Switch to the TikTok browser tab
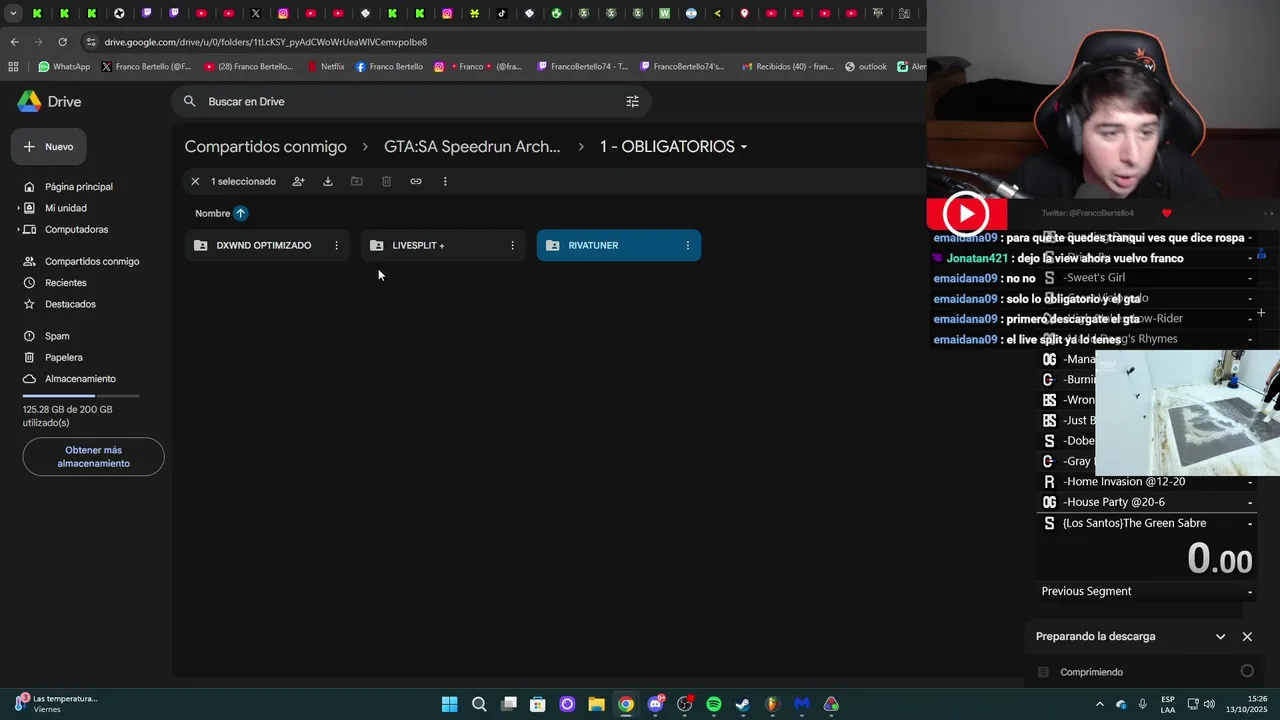1280x720 pixels. tap(502, 13)
